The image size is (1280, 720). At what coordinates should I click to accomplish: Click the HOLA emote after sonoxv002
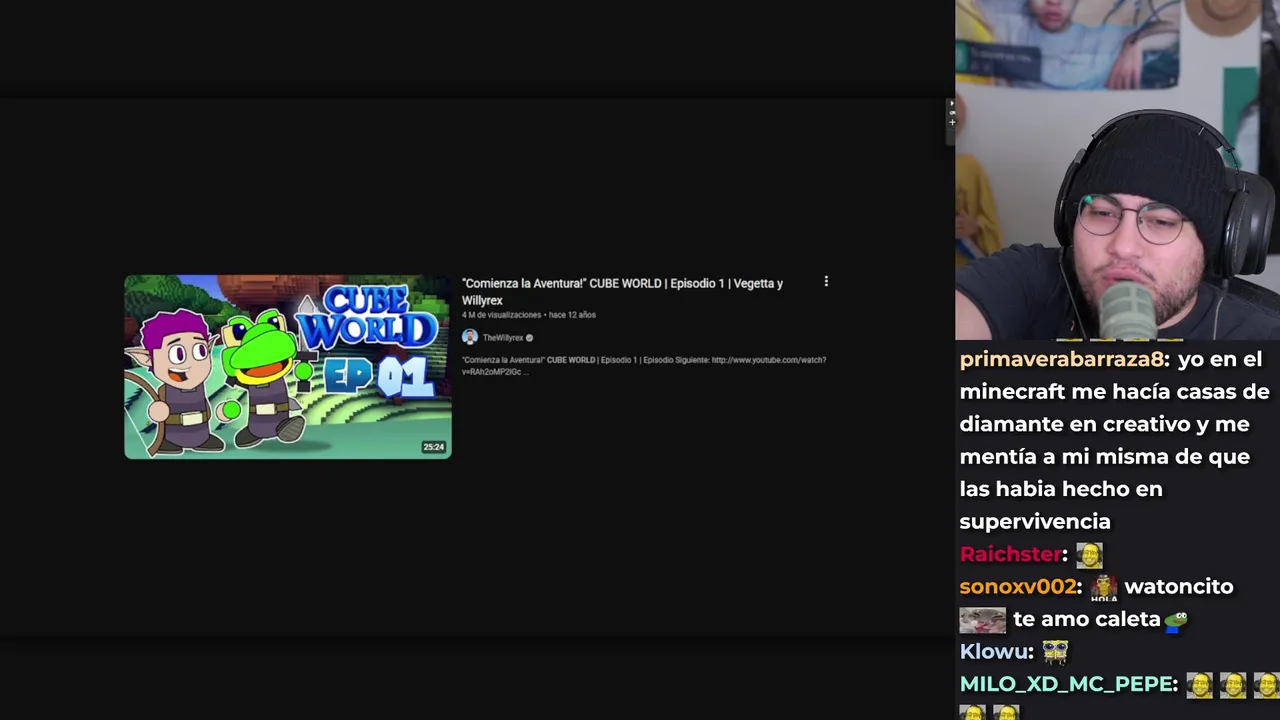coord(1104,587)
